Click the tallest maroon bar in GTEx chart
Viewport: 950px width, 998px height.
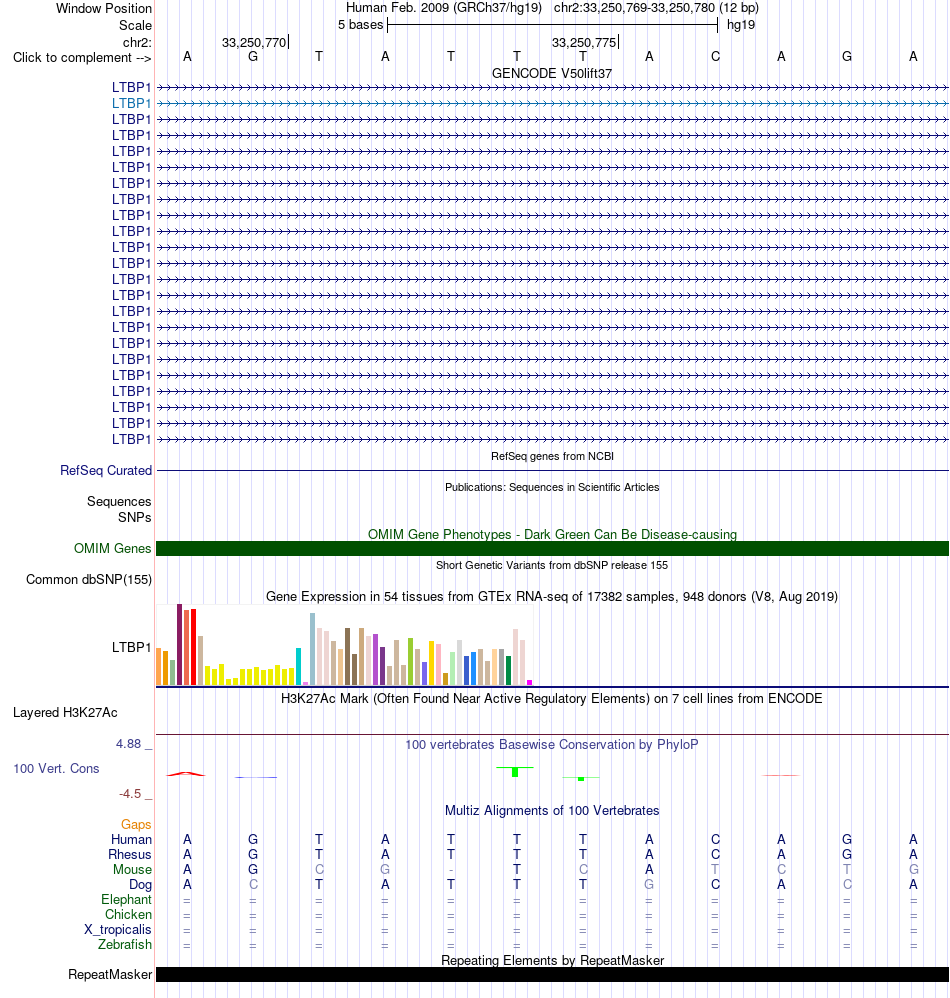(179, 644)
